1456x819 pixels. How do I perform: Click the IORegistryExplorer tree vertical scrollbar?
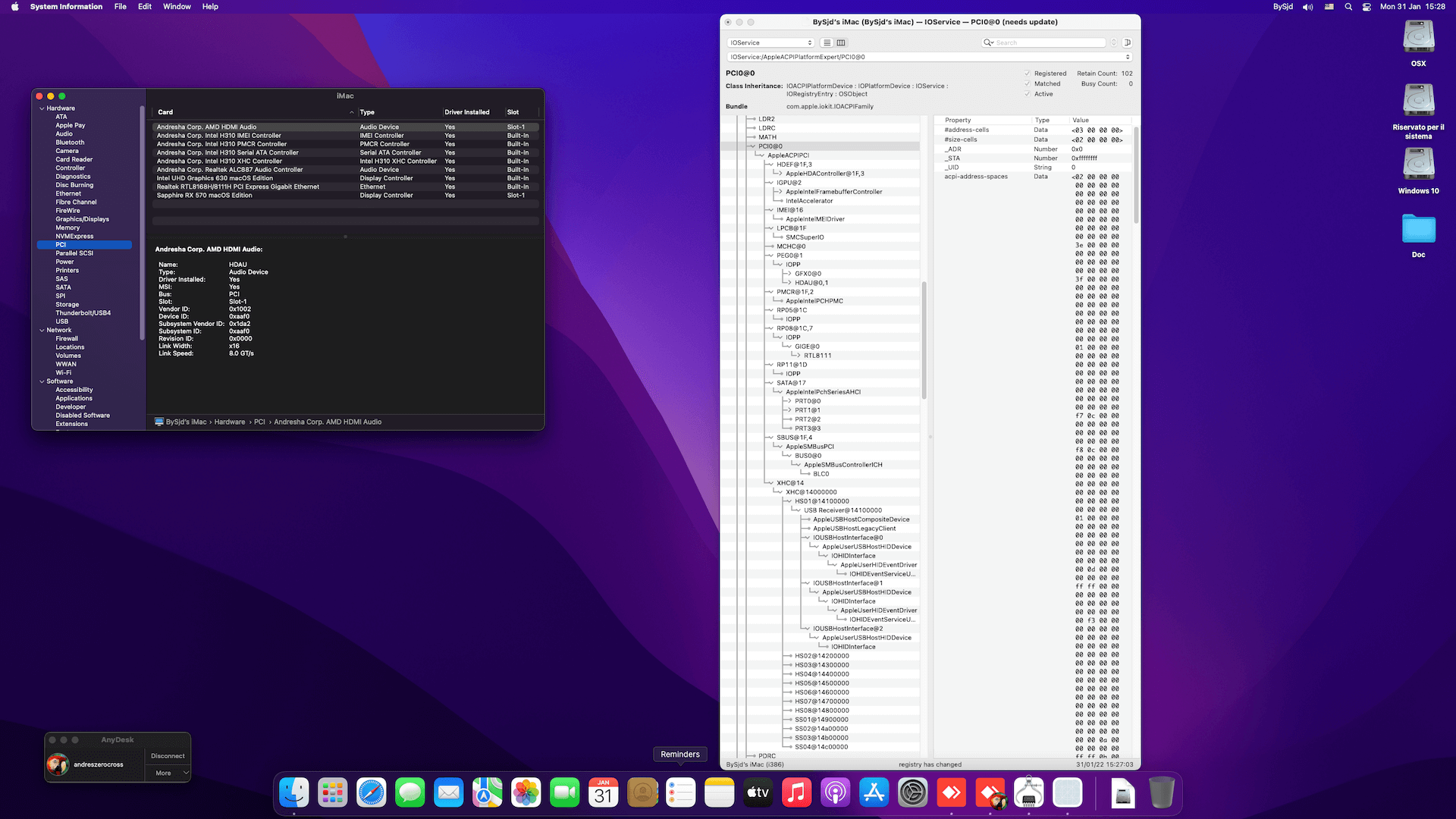click(924, 341)
